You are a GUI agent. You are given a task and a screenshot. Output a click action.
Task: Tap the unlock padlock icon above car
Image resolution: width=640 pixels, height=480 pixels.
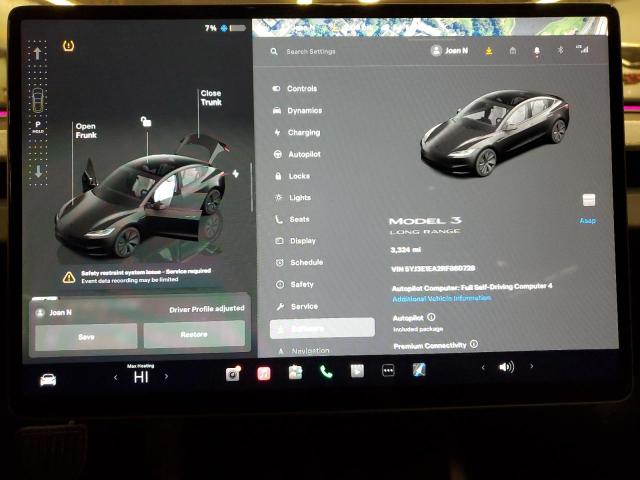[146, 121]
